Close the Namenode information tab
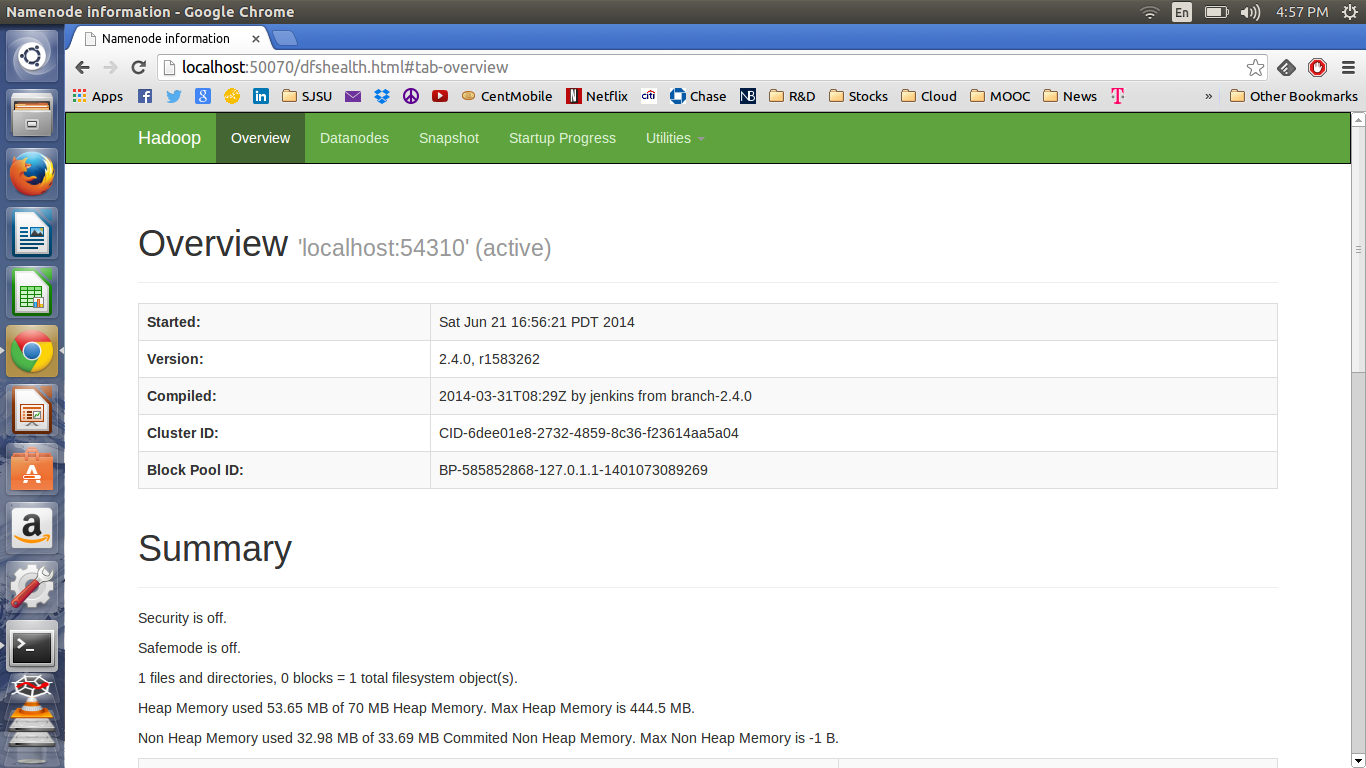The width and height of the screenshot is (1366, 768). click(x=256, y=39)
